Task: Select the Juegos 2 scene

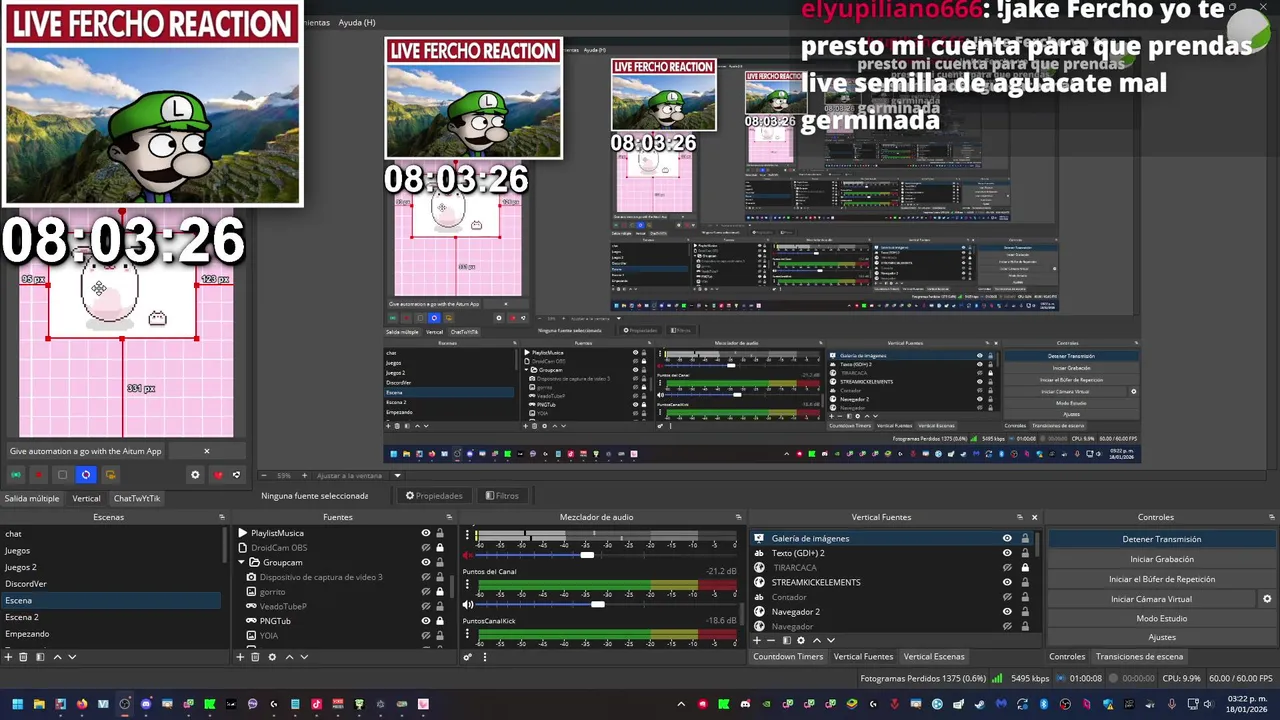Action: coord(110,567)
